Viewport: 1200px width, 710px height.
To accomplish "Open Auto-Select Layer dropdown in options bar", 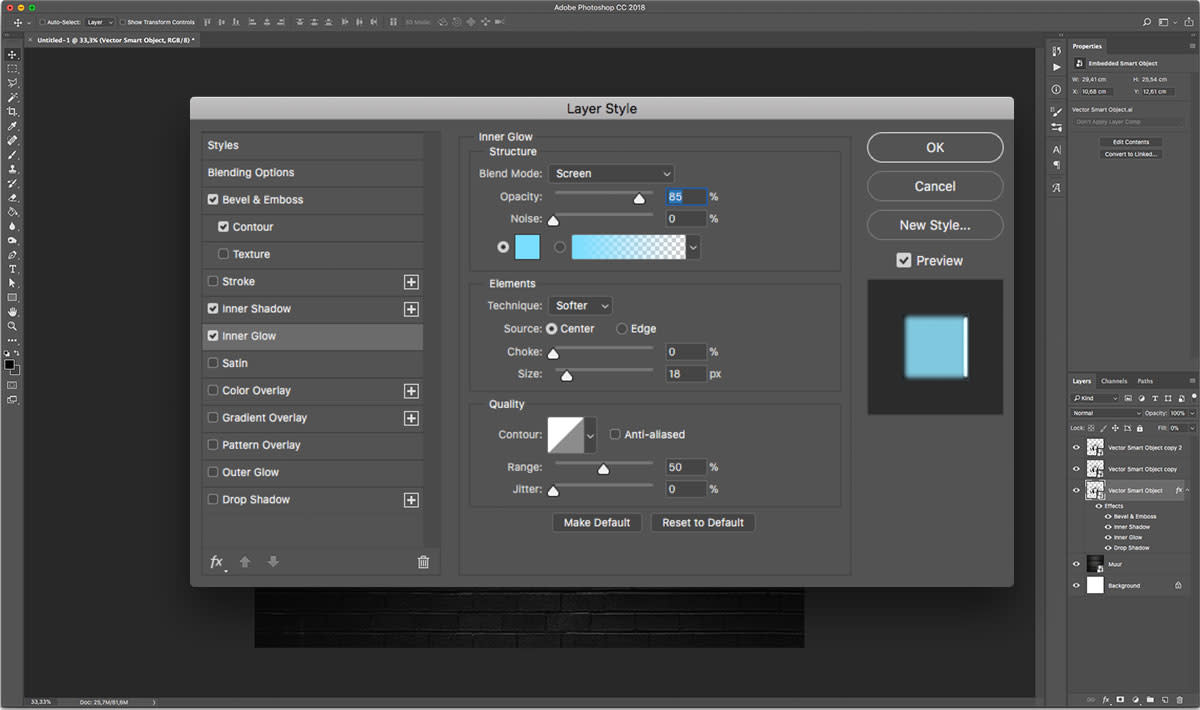I will pos(99,22).
